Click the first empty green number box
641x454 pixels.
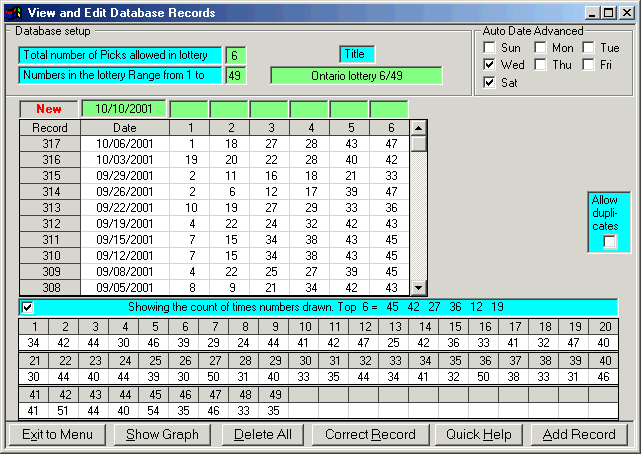188,109
